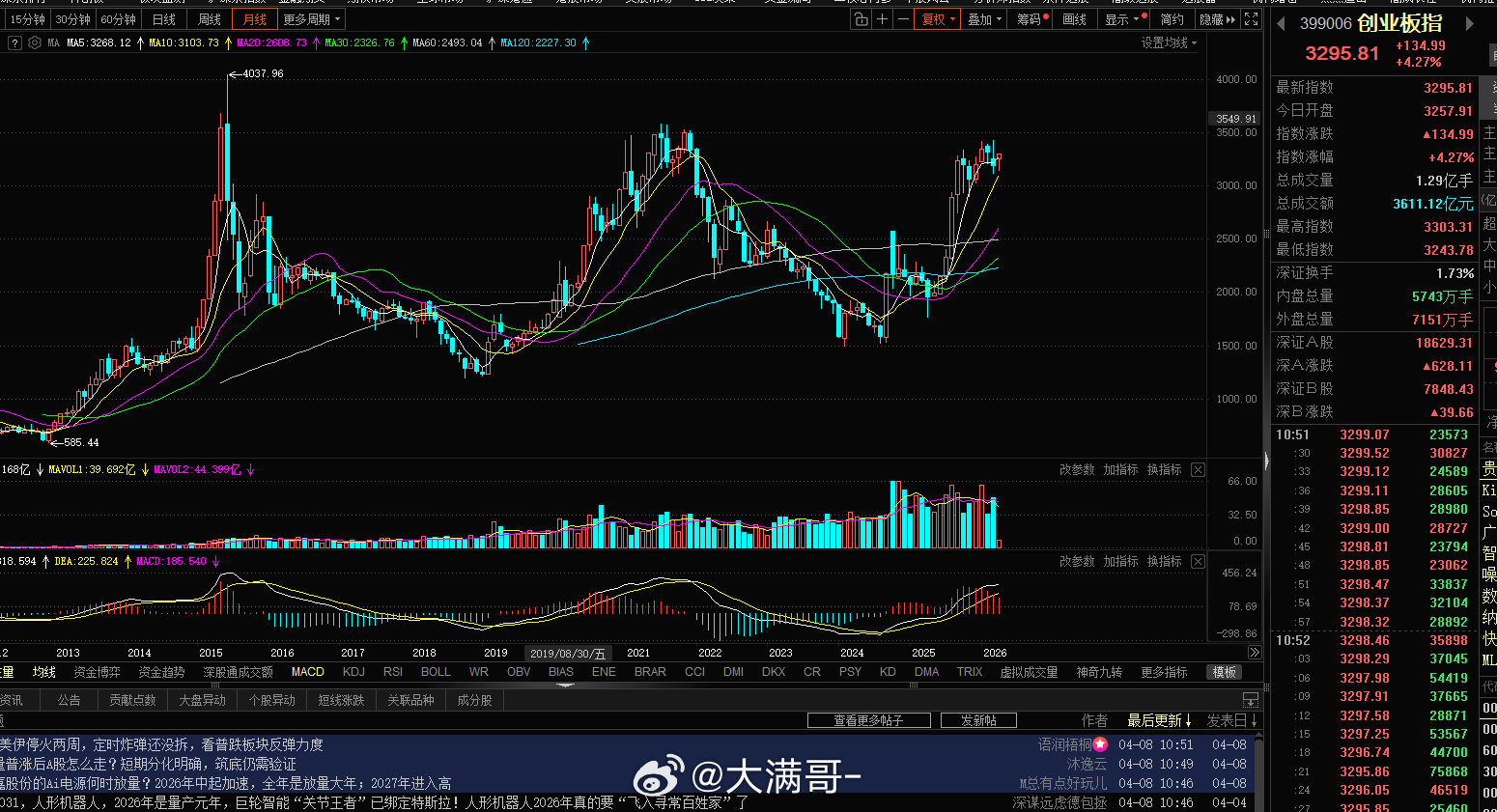Zoom in with the plus icon

tap(884, 18)
